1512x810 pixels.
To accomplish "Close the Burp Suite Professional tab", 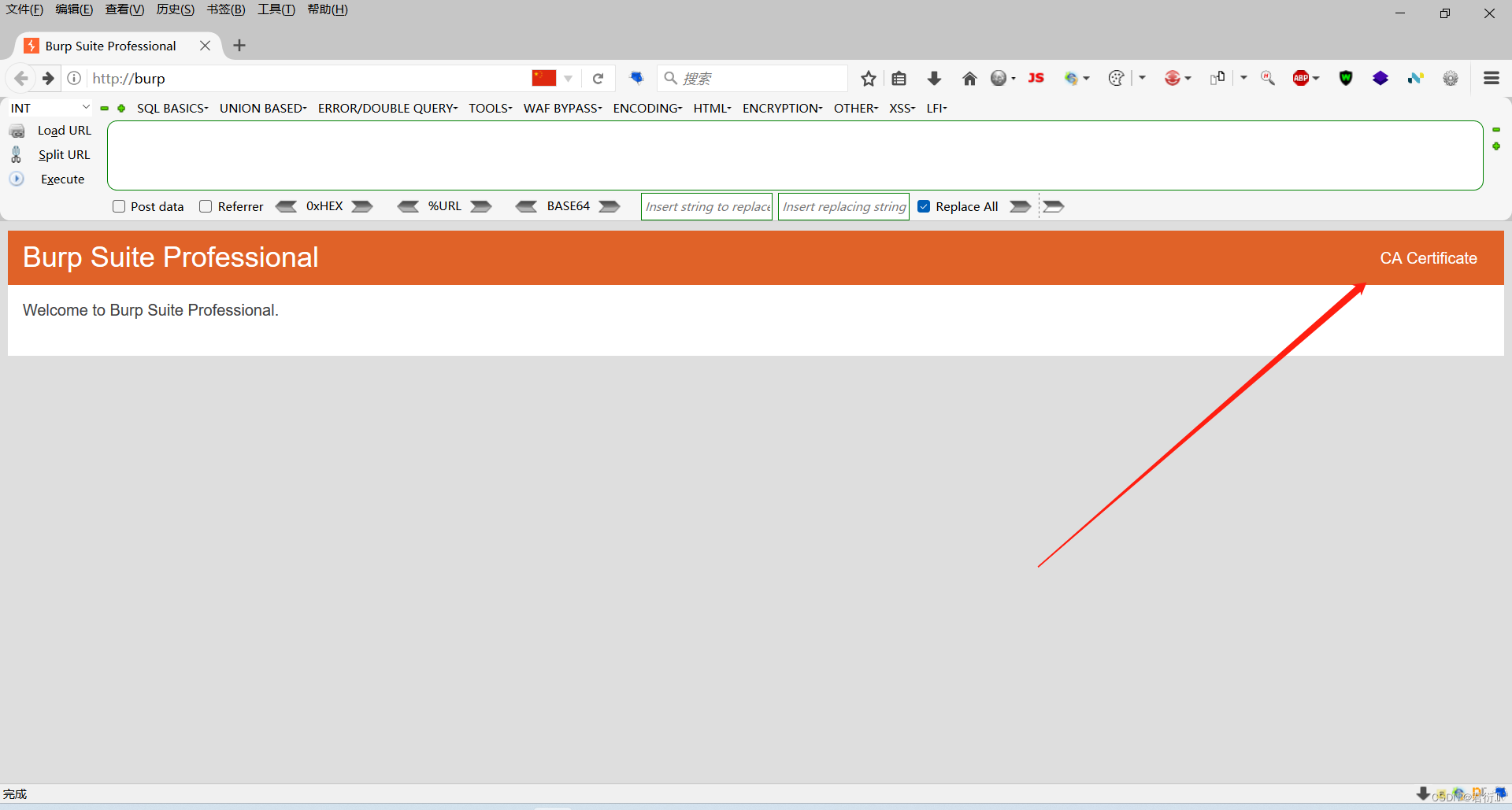I will (x=205, y=46).
